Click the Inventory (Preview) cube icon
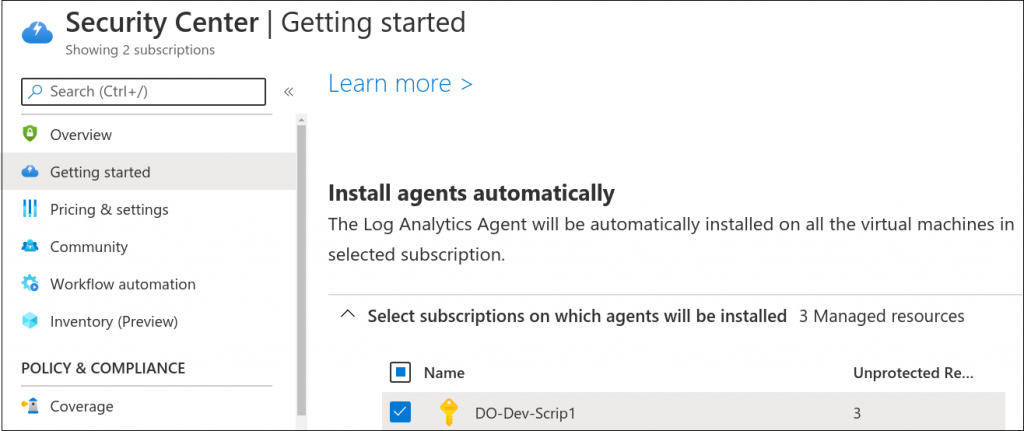Screen dimensions: 1024x431 point(30,321)
